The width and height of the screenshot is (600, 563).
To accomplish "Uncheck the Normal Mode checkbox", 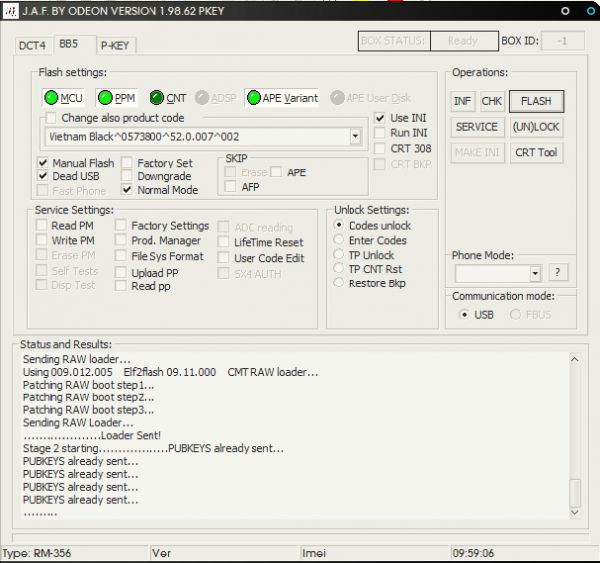I will [x=127, y=189].
